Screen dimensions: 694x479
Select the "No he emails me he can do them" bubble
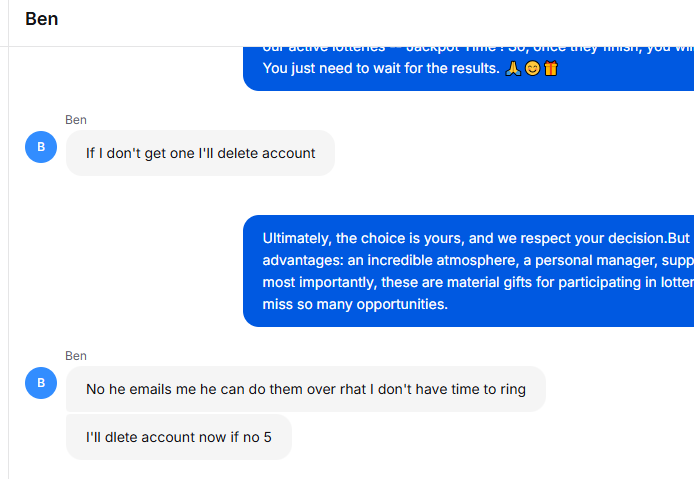pos(305,389)
